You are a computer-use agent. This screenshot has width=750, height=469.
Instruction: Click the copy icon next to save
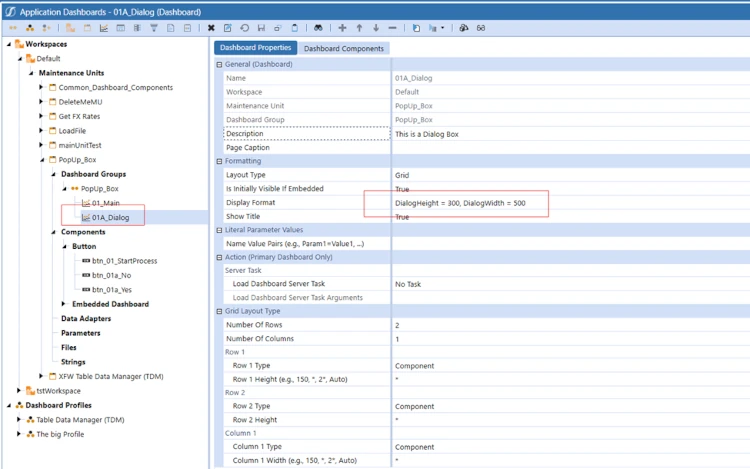(x=278, y=28)
